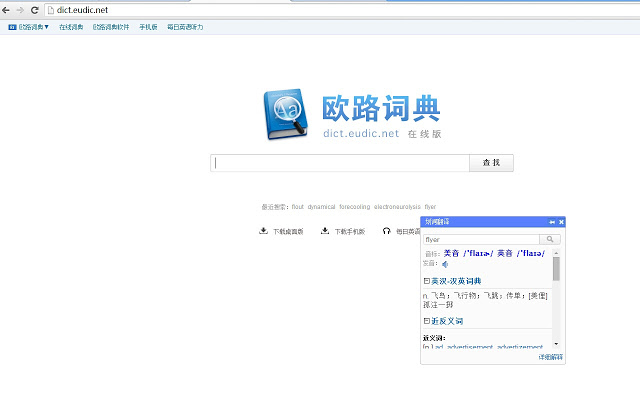Close the translation popup window
Screen dimensions: 640x400
(561, 222)
